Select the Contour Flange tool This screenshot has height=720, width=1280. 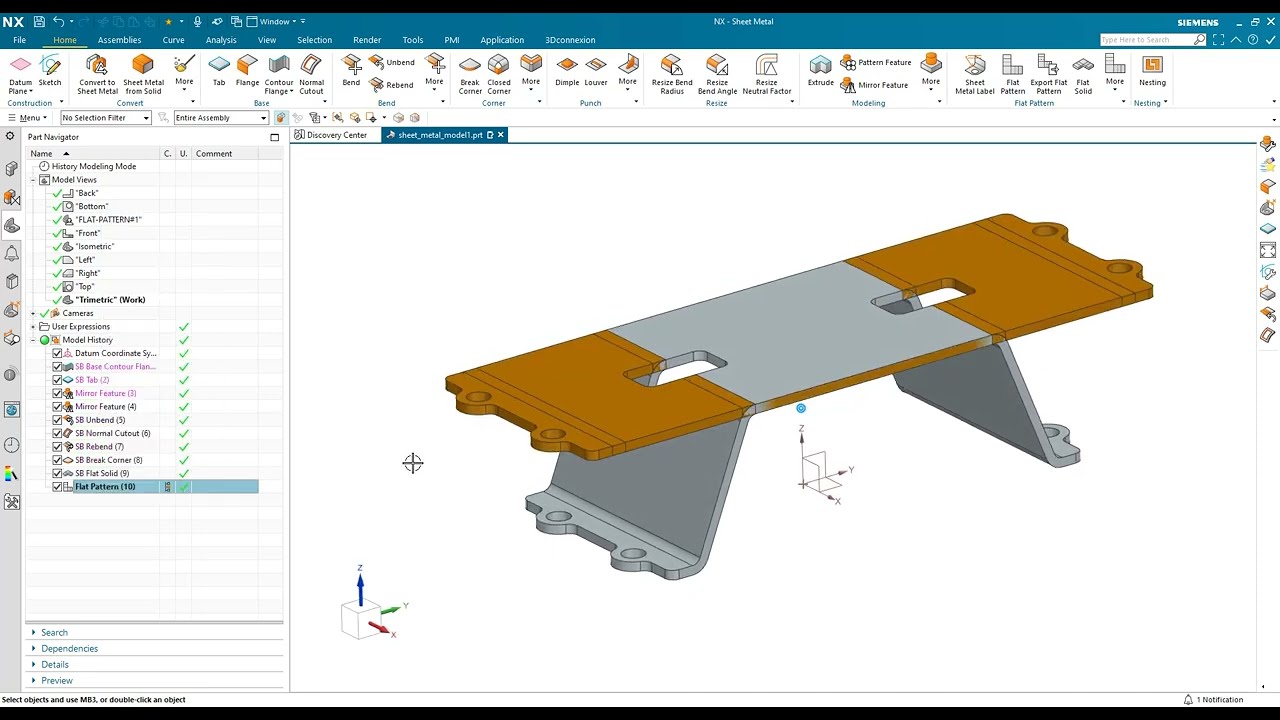pyautogui.click(x=279, y=75)
